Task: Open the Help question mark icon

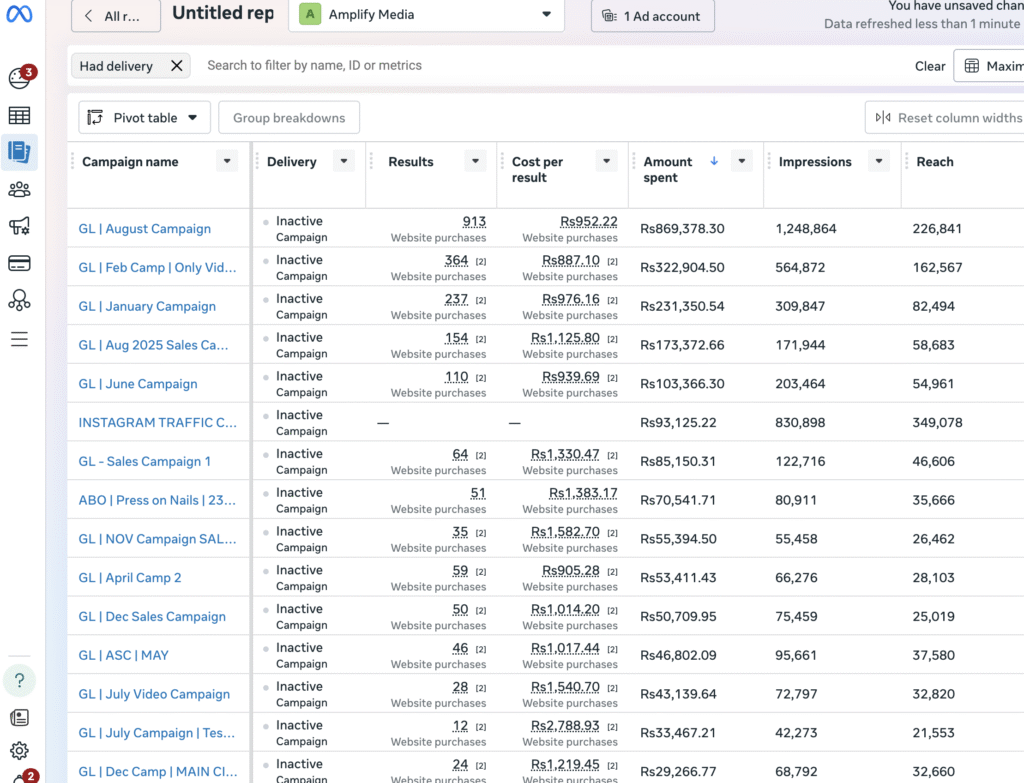Action: [19, 681]
